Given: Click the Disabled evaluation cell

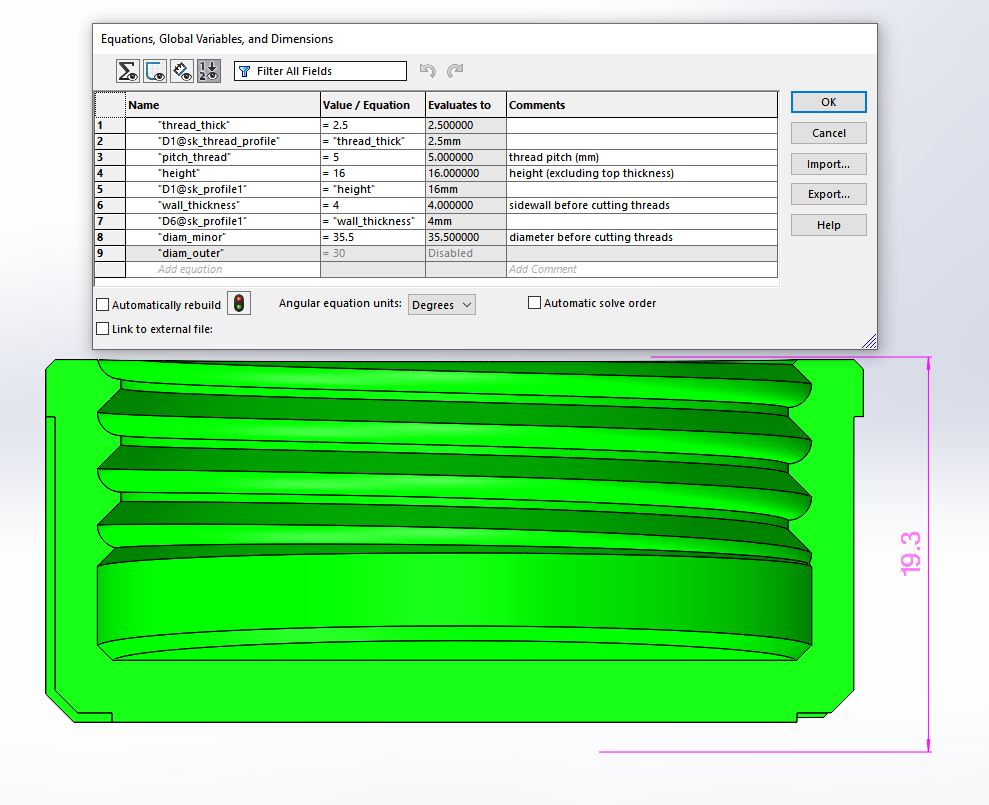Looking at the screenshot, I should pos(466,253).
